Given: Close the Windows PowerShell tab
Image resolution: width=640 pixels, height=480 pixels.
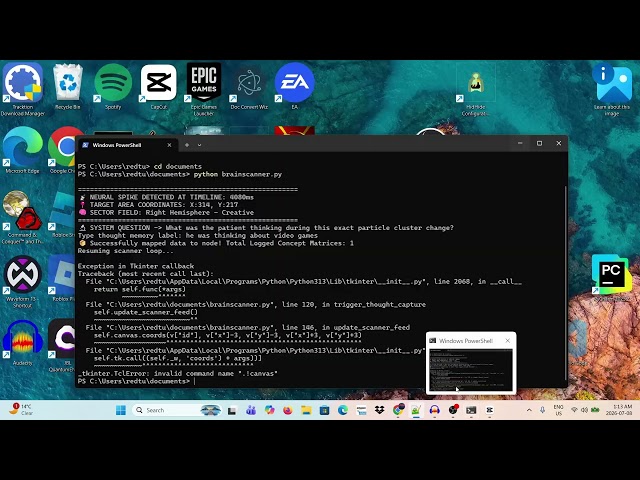Looking at the screenshot, I should coord(169,145).
